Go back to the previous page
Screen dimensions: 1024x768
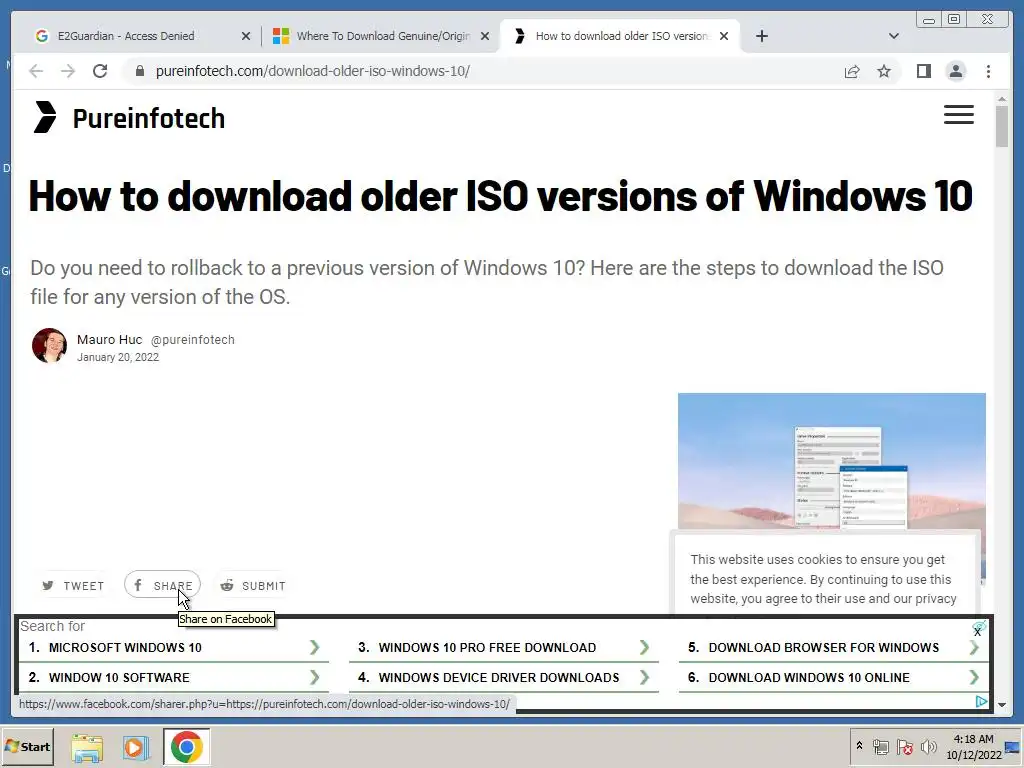(36, 71)
